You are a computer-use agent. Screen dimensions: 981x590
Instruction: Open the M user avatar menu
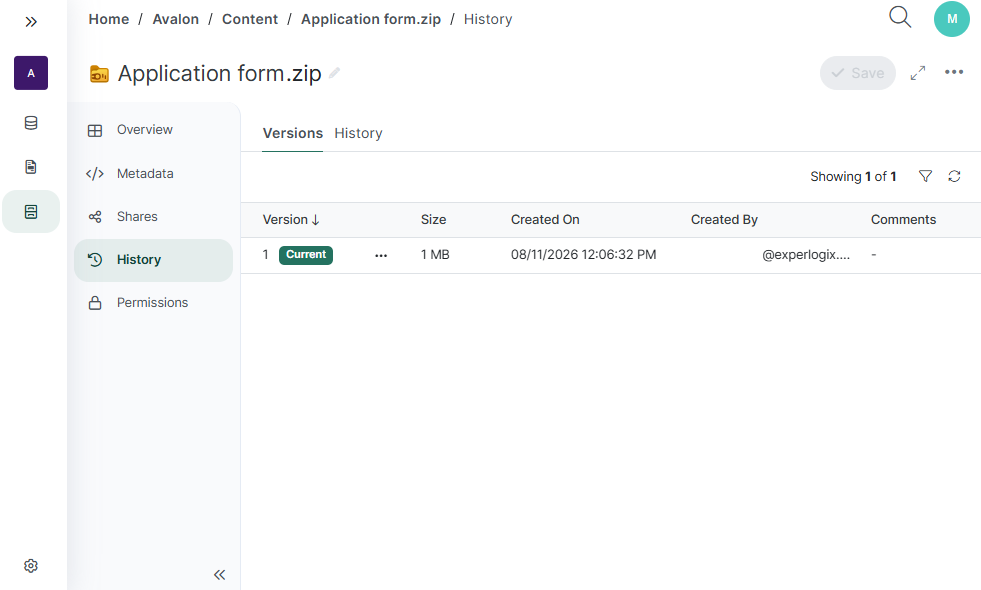952,19
